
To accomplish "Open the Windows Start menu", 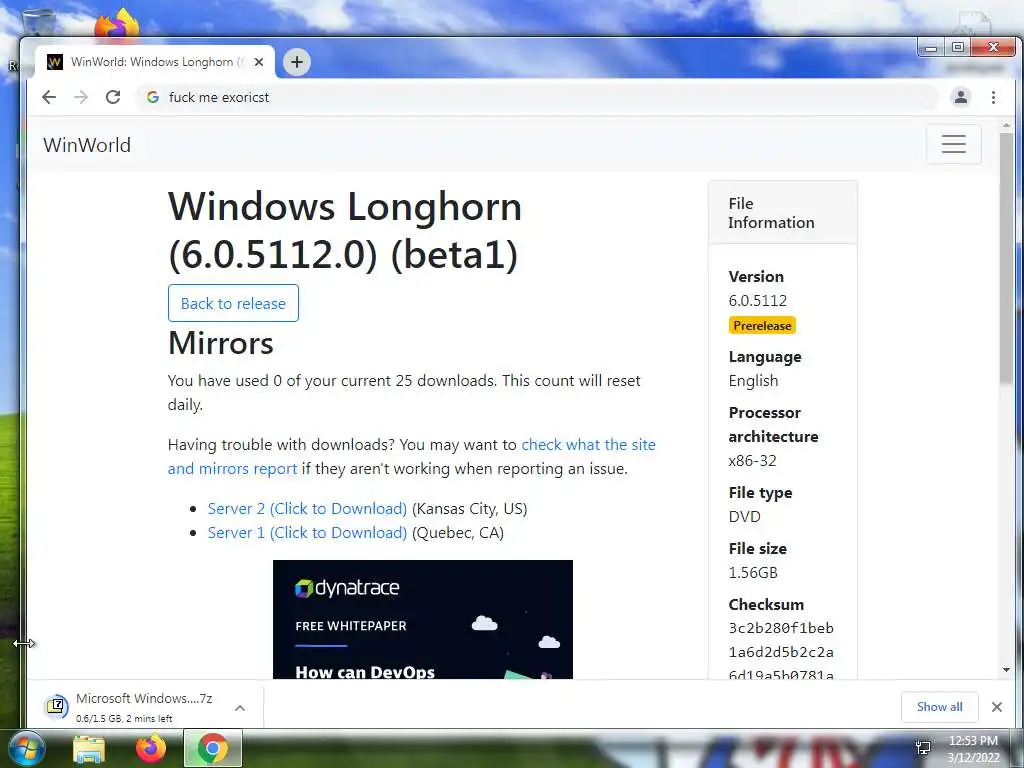I will (x=25, y=748).
